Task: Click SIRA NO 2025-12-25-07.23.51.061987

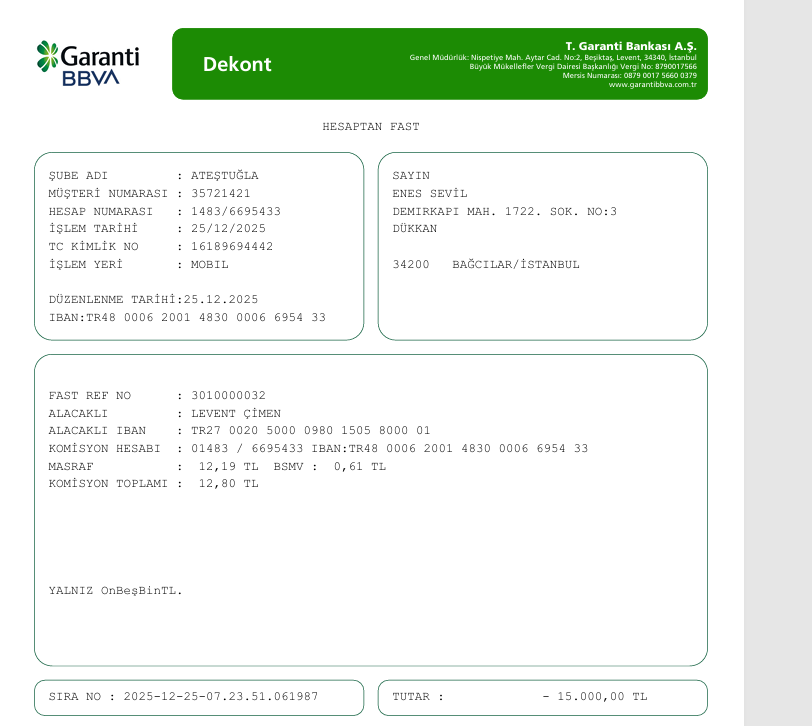Action: 183,696
